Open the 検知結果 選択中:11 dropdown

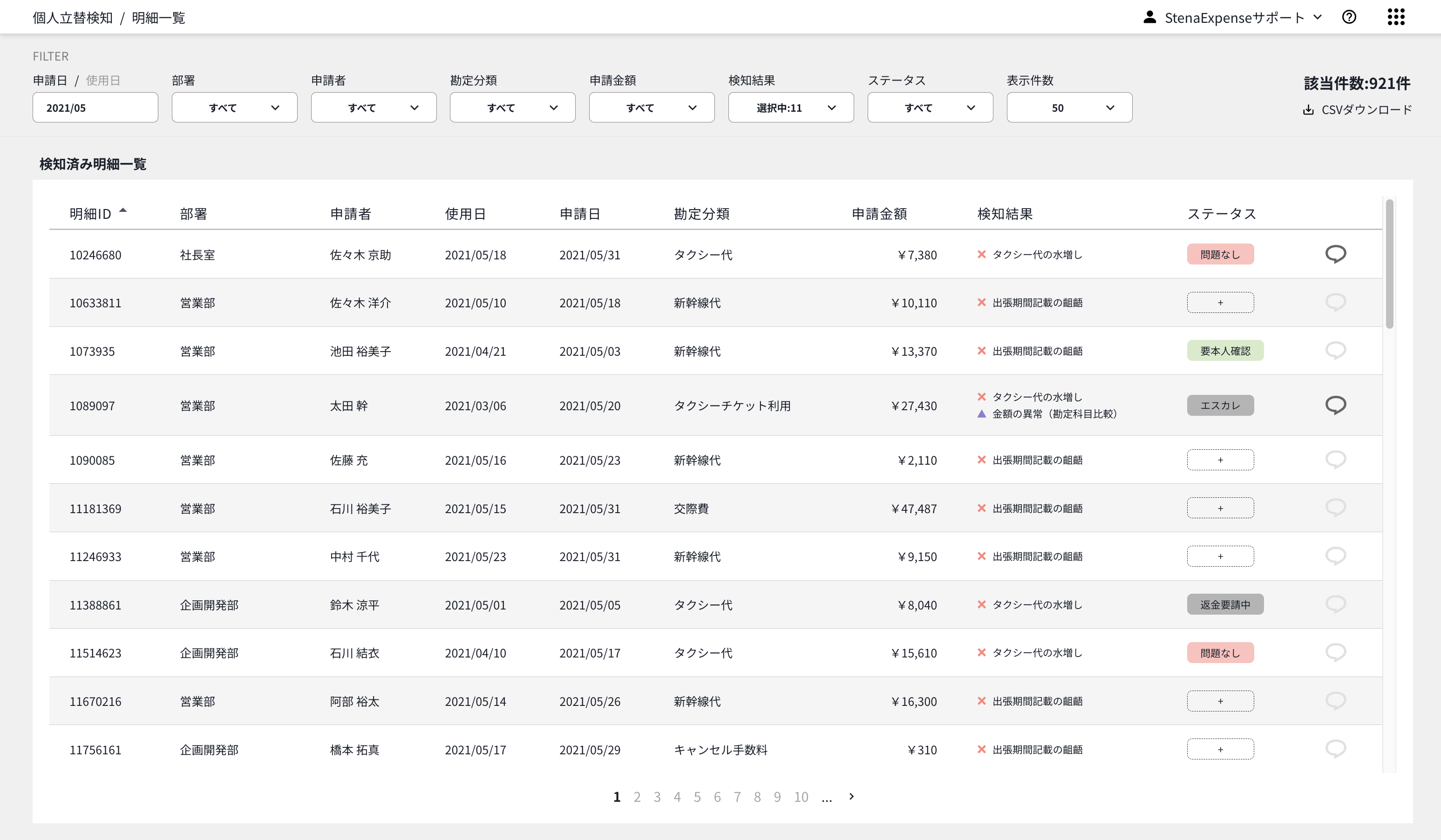click(791, 108)
